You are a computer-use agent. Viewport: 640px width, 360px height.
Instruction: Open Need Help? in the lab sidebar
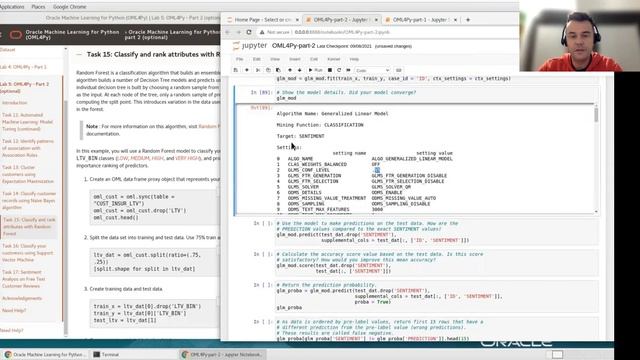click(14, 310)
